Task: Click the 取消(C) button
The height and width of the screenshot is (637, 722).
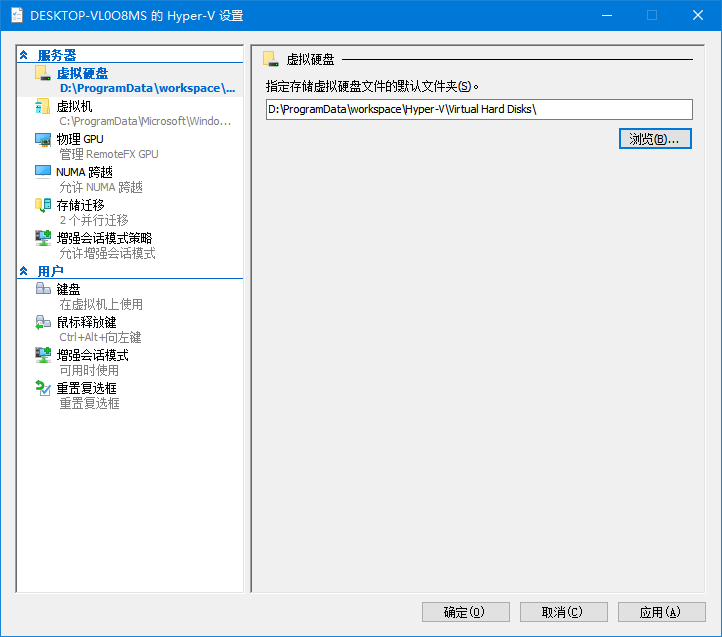Action: [x=564, y=612]
